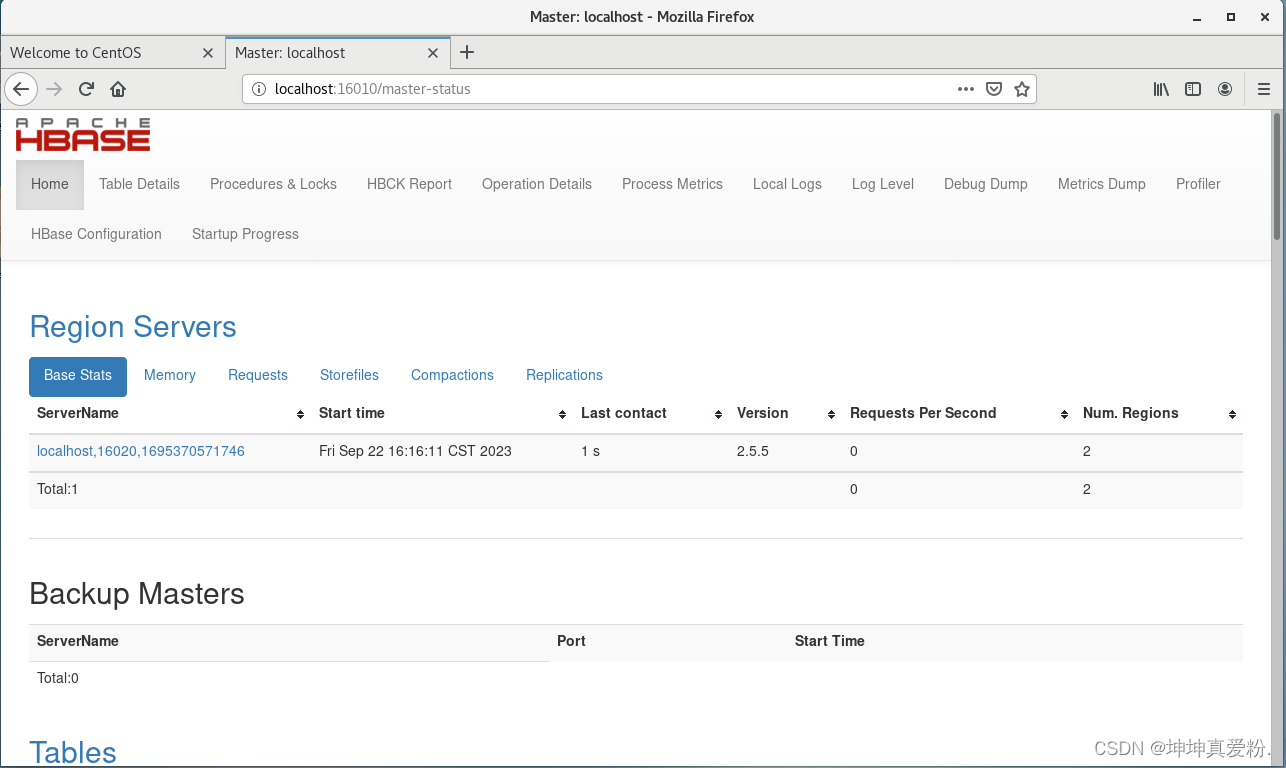Screen dimensions: 1286x768
Task: Maximize the Firefox window
Action: (x=1231, y=17)
